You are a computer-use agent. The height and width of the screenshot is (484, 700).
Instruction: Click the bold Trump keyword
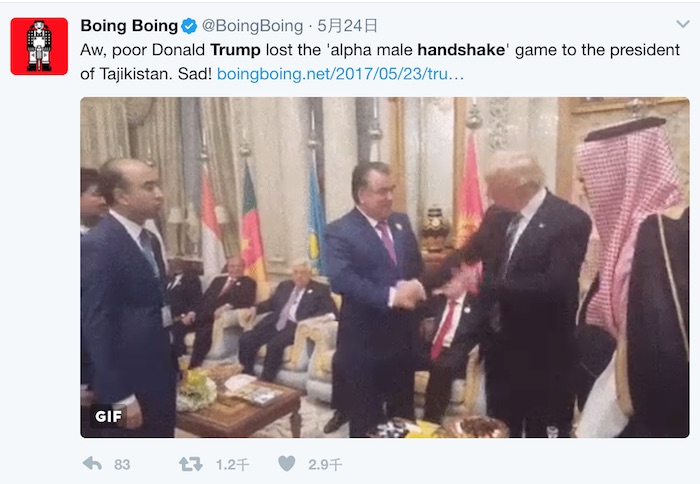(x=235, y=50)
